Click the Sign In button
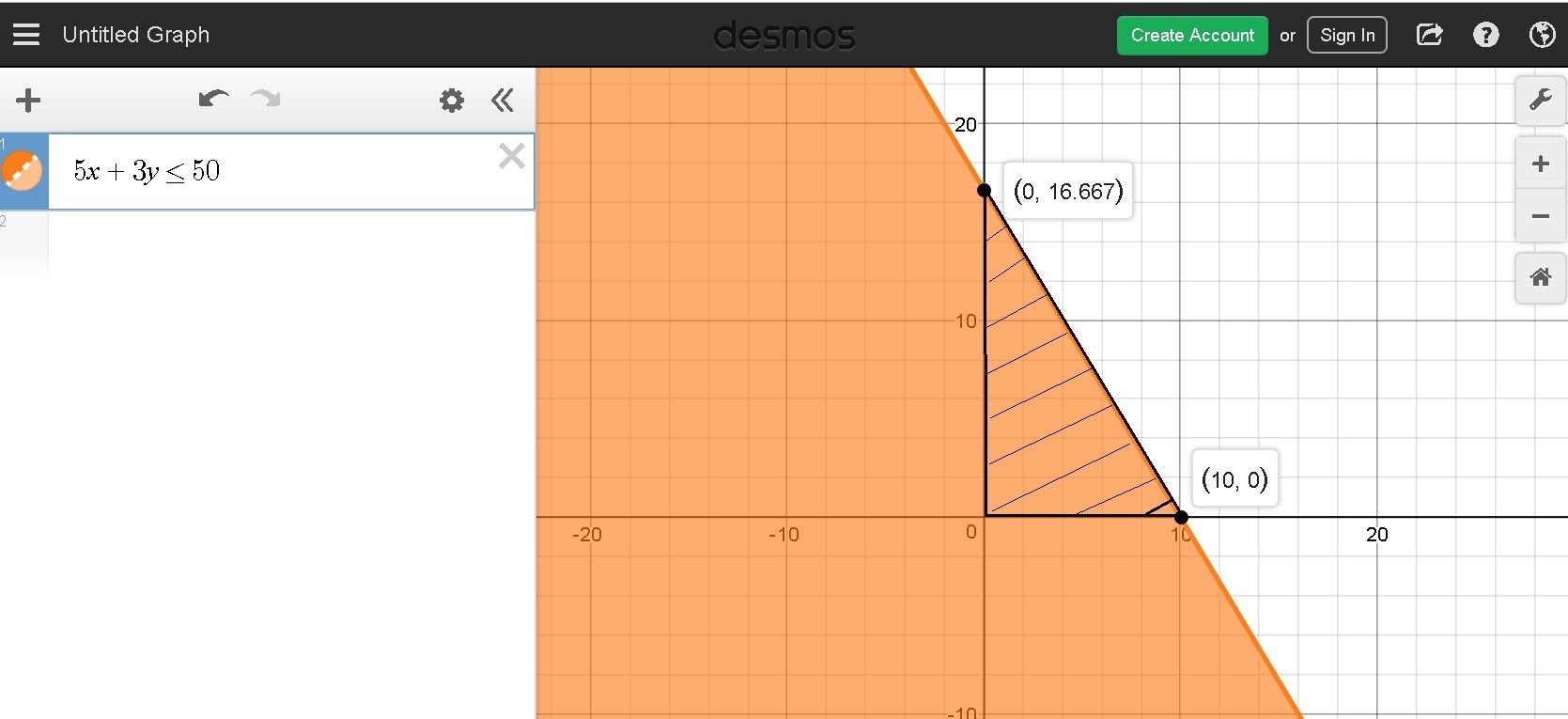1568x719 pixels. [x=1347, y=36]
